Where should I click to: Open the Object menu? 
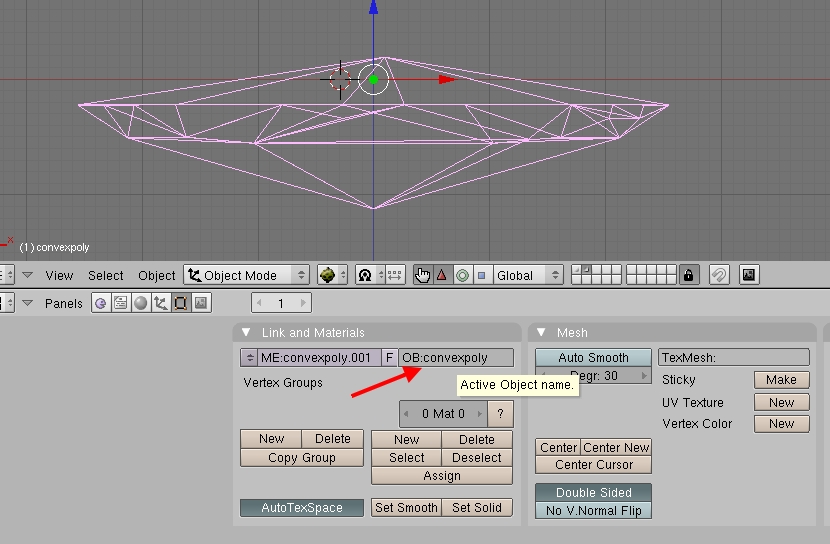(157, 276)
